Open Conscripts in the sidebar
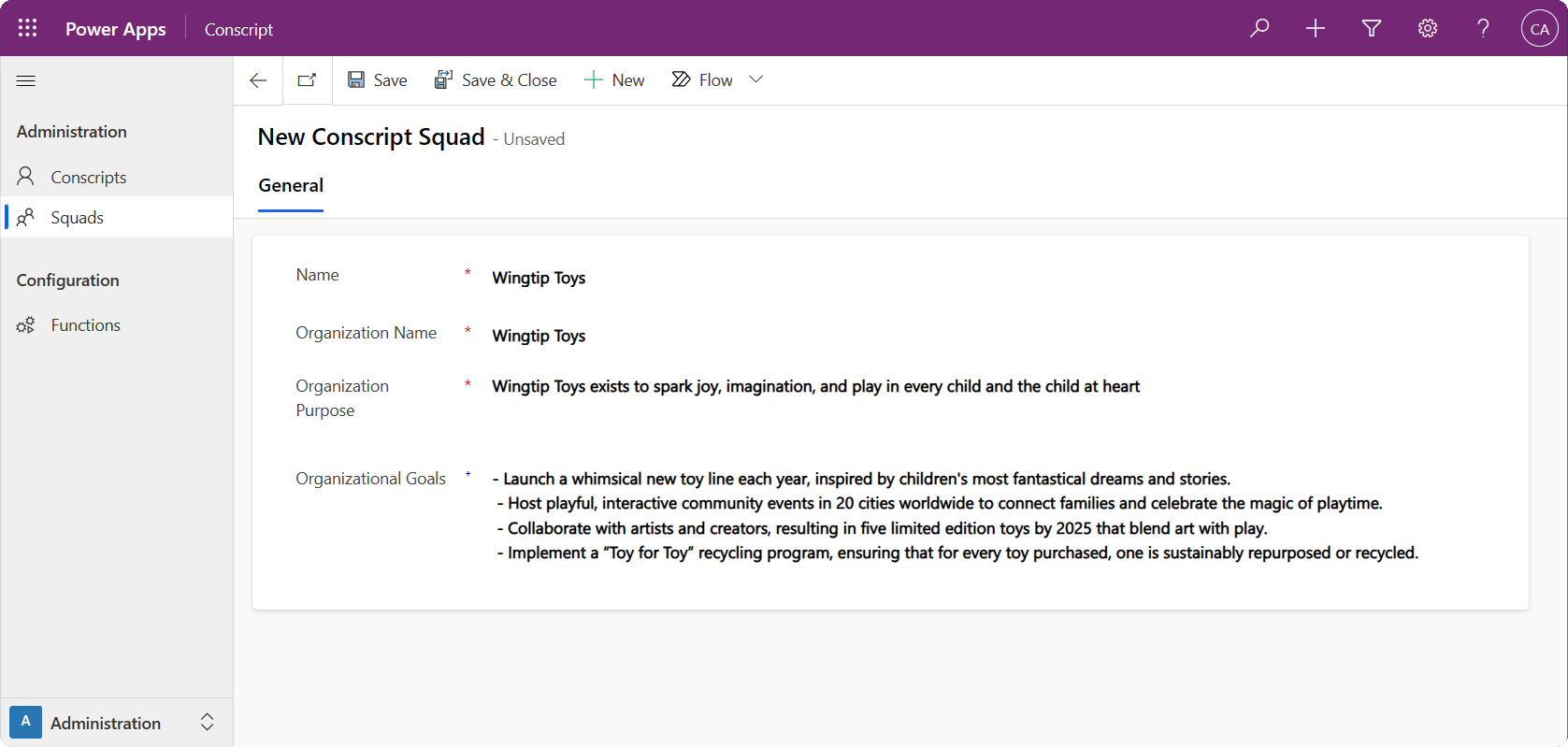This screenshot has width=1568, height=747. click(x=88, y=178)
